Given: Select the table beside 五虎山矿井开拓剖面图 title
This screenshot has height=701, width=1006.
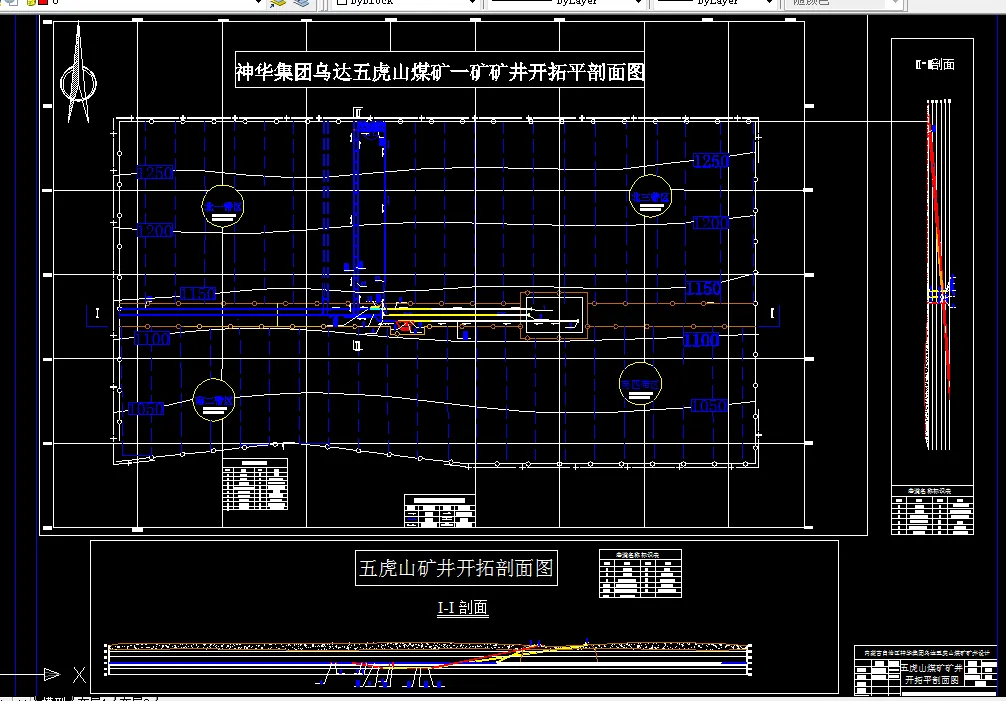Looking at the screenshot, I should 640,573.
